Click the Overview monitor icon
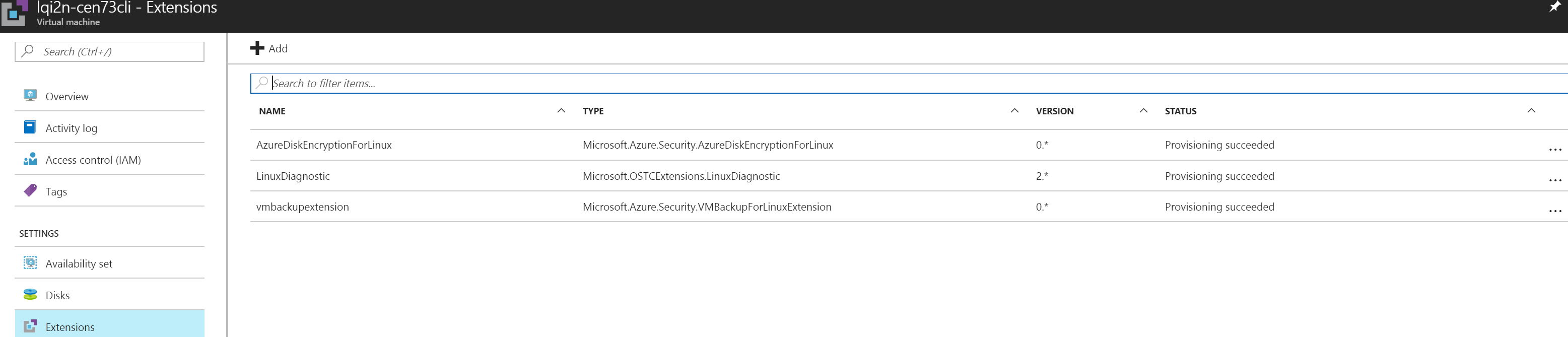This screenshot has height=337, width=1568. [30, 96]
